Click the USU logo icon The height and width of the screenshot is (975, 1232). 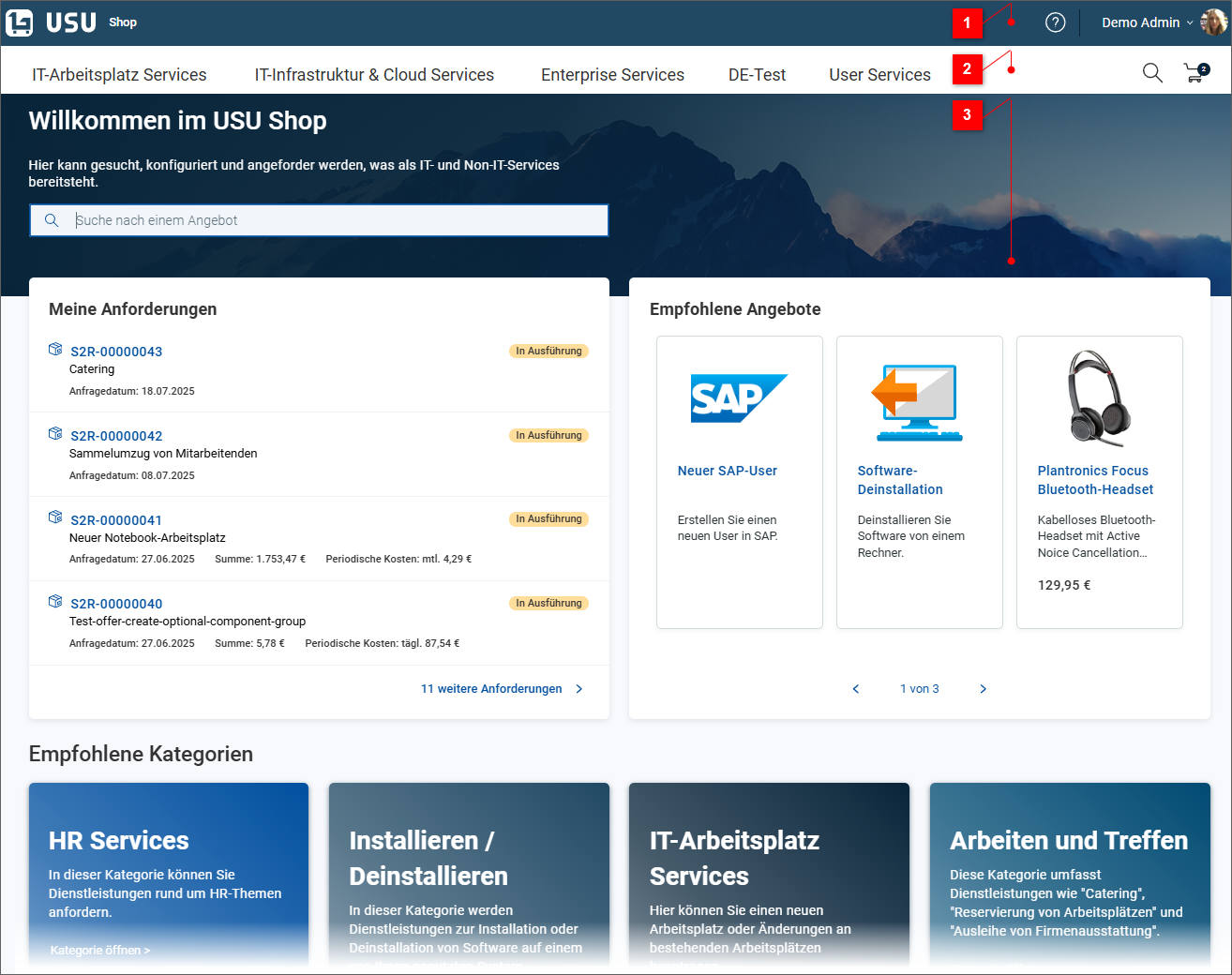click(x=20, y=22)
